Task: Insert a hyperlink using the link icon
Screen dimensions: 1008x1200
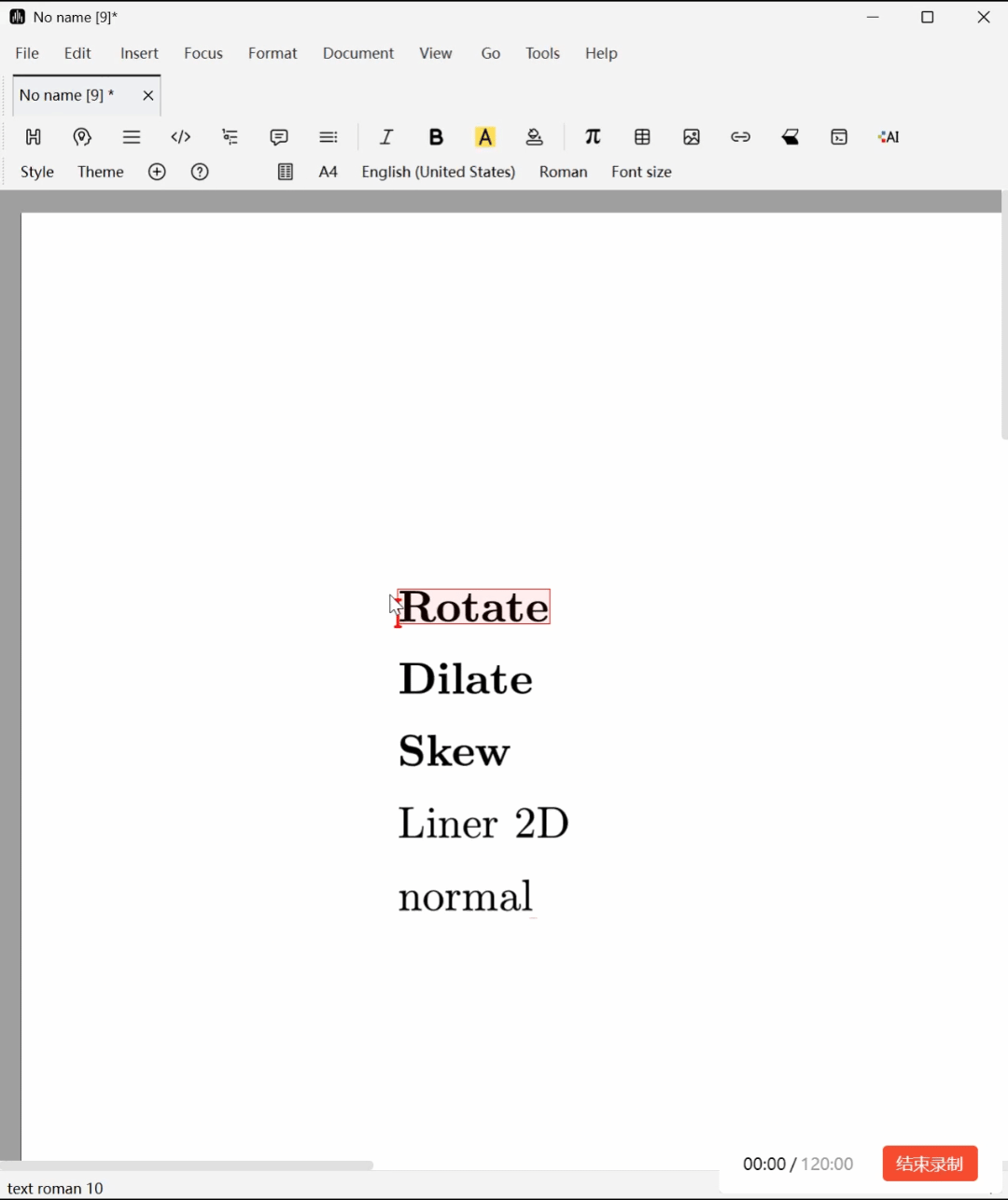Action: click(x=741, y=137)
